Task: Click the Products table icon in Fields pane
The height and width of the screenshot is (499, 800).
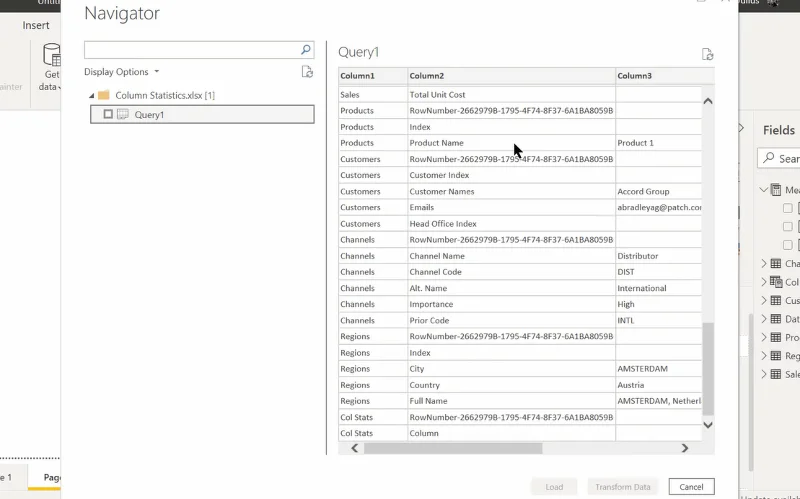Action: point(776,337)
